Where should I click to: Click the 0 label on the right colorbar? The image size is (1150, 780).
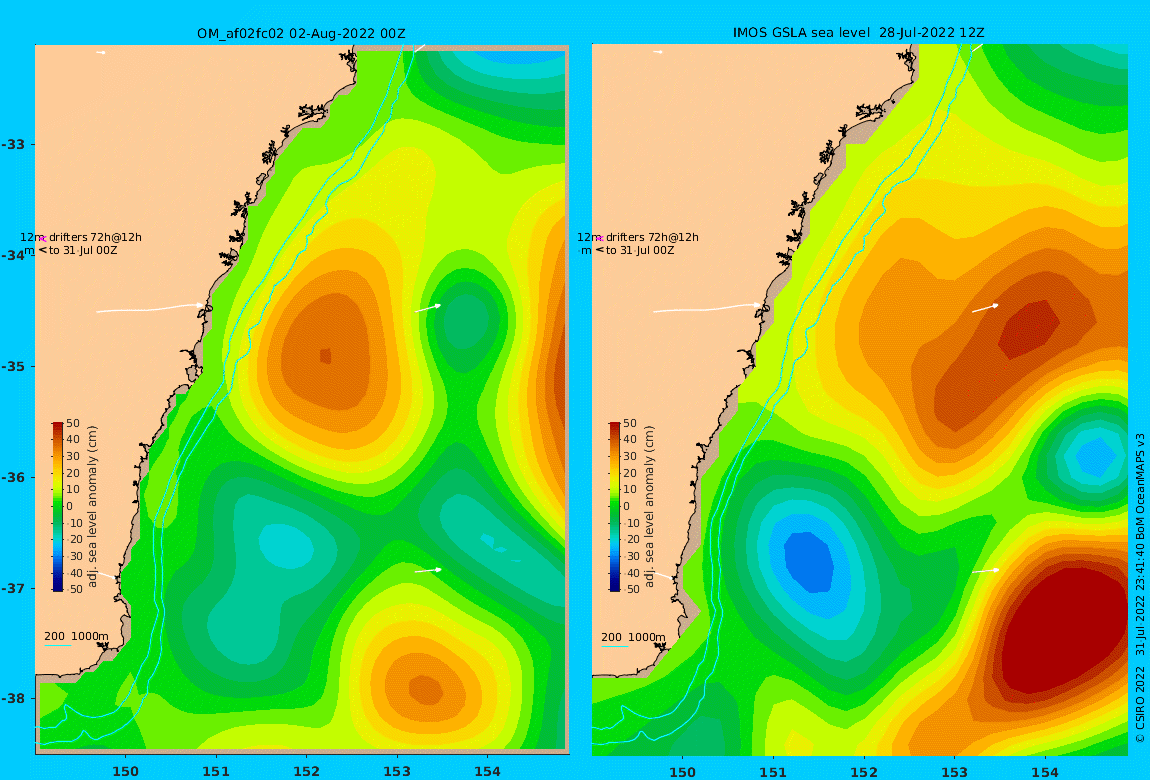626,507
